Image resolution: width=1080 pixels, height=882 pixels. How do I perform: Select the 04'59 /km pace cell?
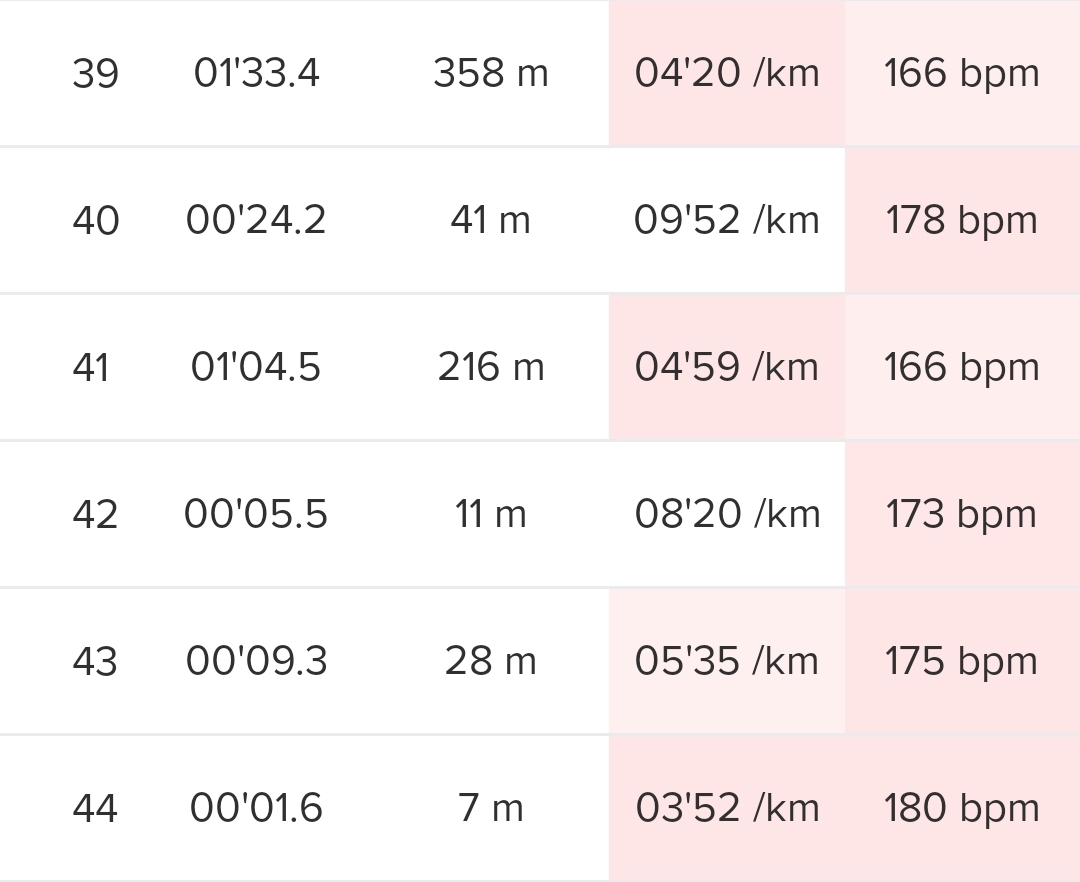(x=727, y=368)
